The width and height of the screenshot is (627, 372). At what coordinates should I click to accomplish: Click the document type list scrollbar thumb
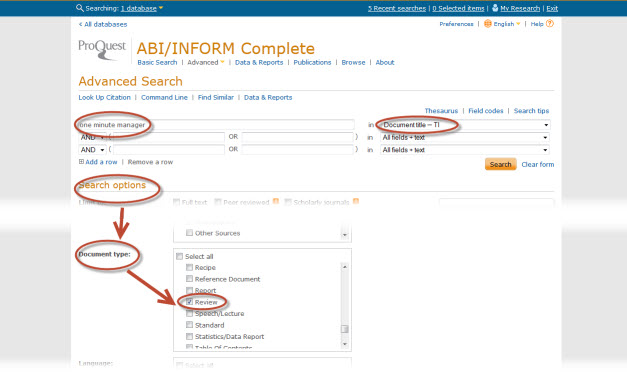[344, 329]
